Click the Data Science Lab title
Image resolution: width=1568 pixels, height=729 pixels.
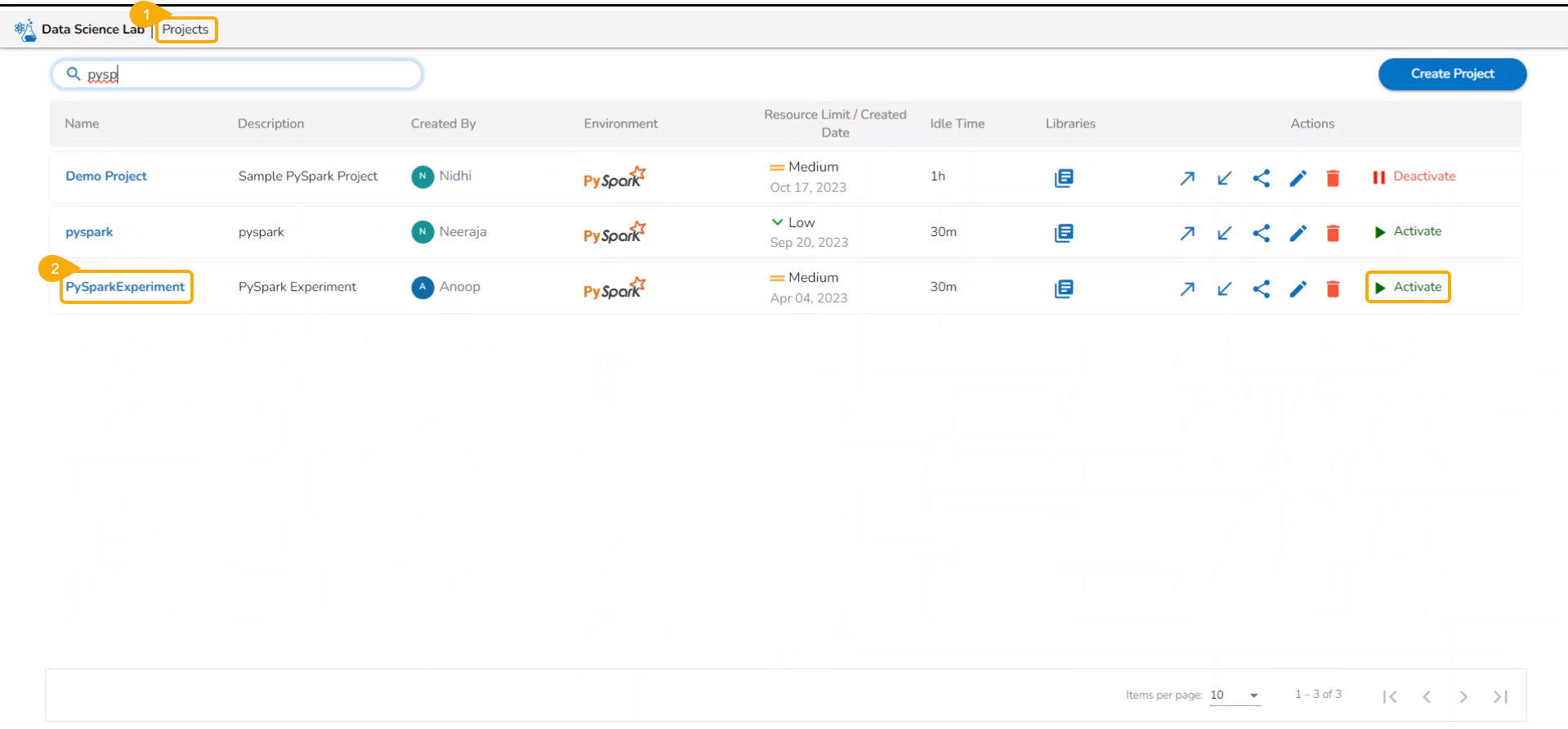(x=93, y=29)
